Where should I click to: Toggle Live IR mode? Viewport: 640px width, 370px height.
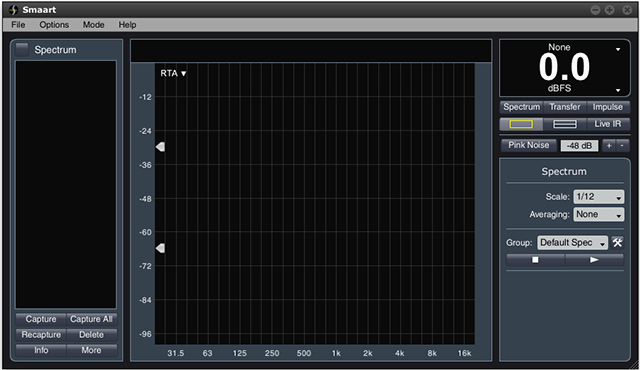coord(608,124)
